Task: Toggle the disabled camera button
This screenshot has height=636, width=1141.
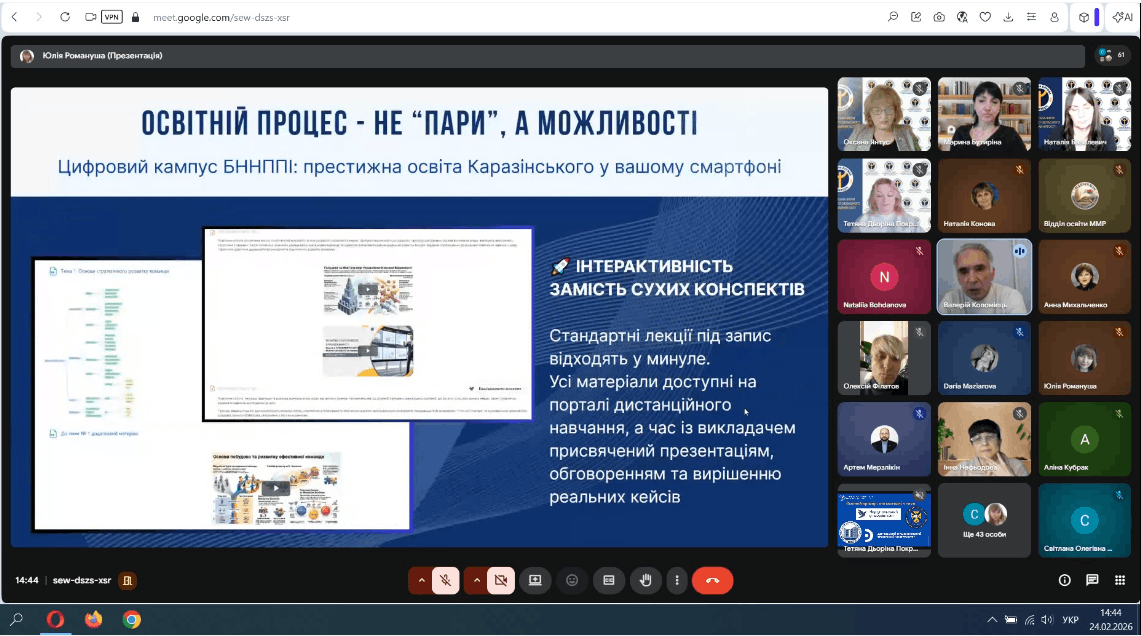Action: click(501, 580)
